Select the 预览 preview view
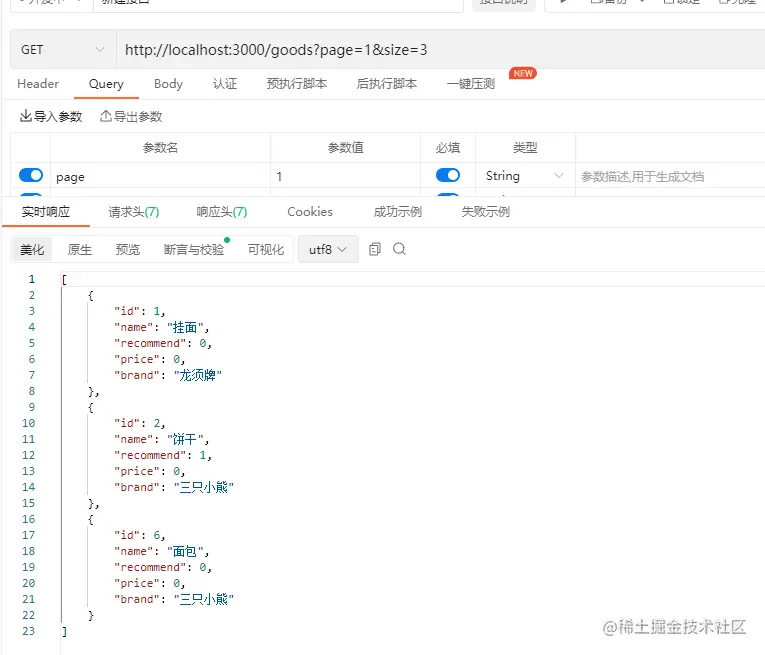The height and width of the screenshot is (655, 765). point(128,250)
